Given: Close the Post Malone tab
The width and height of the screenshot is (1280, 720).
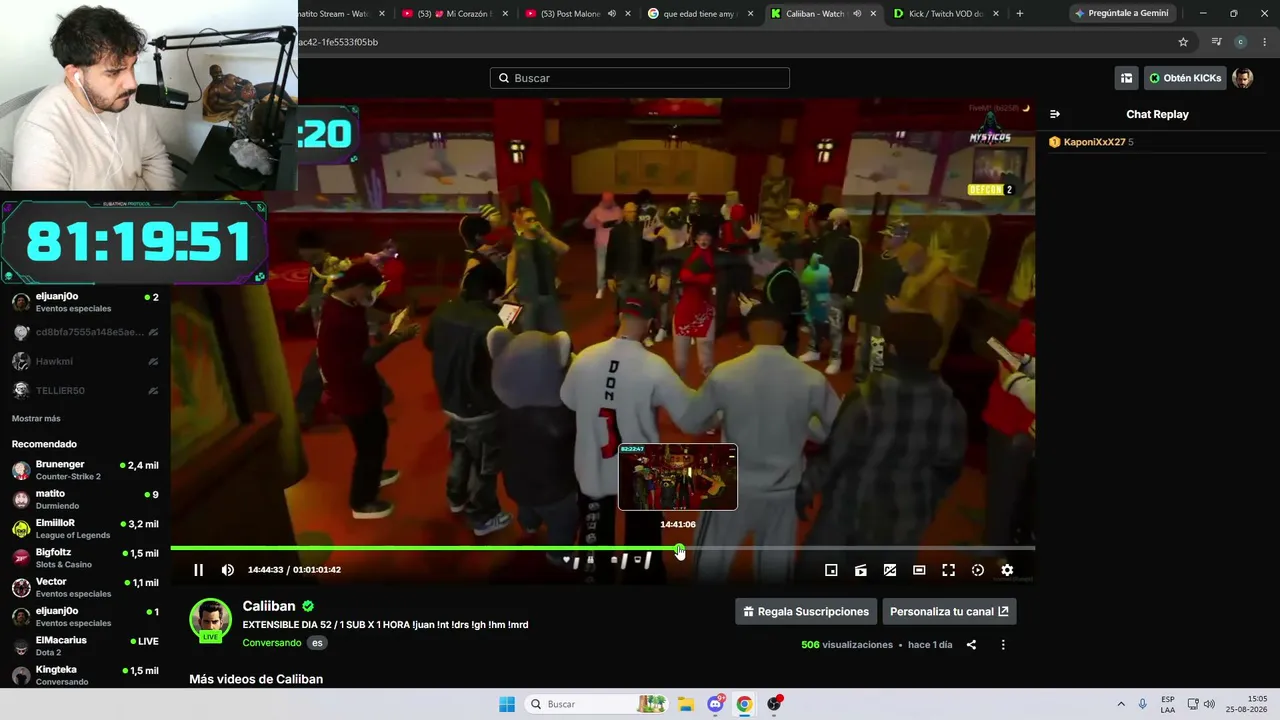Looking at the screenshot, I should coord(628,14).
